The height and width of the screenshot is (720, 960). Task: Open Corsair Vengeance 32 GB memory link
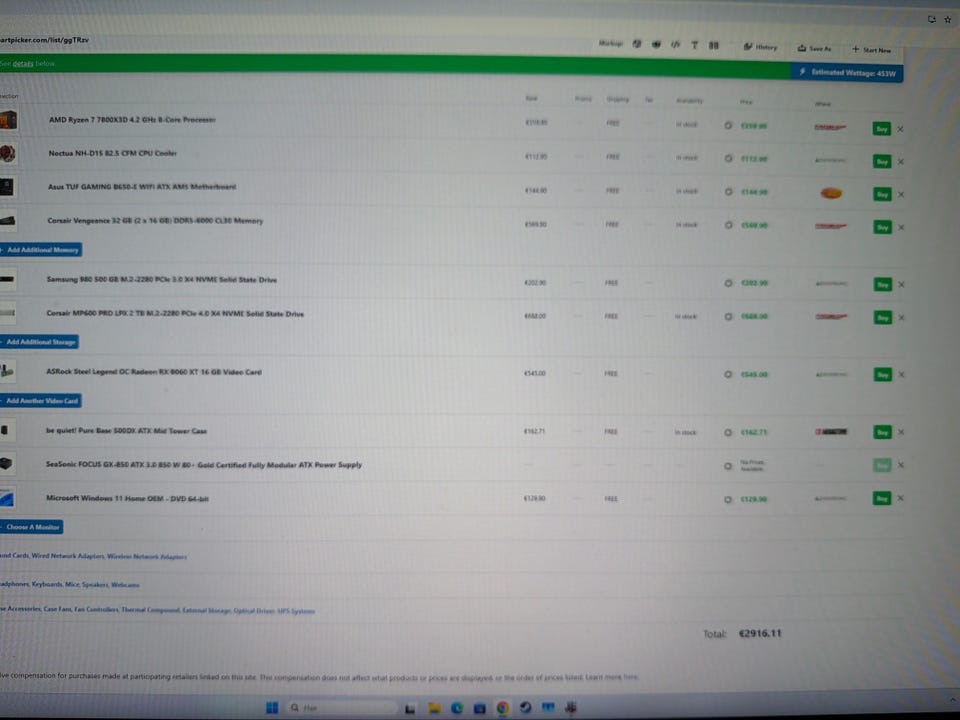pyautogui.click(x=155, y=220)
